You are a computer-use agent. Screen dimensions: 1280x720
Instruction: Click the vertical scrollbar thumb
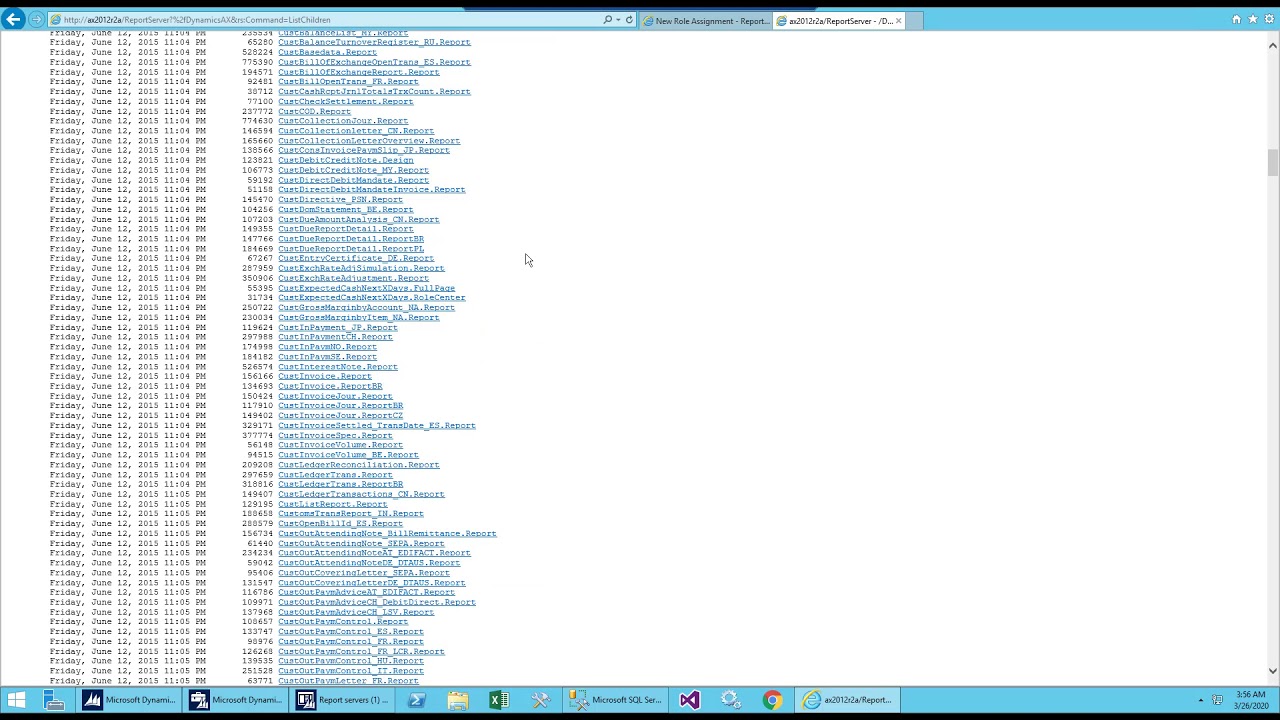pyautogui.click(x=1273, y=162)
